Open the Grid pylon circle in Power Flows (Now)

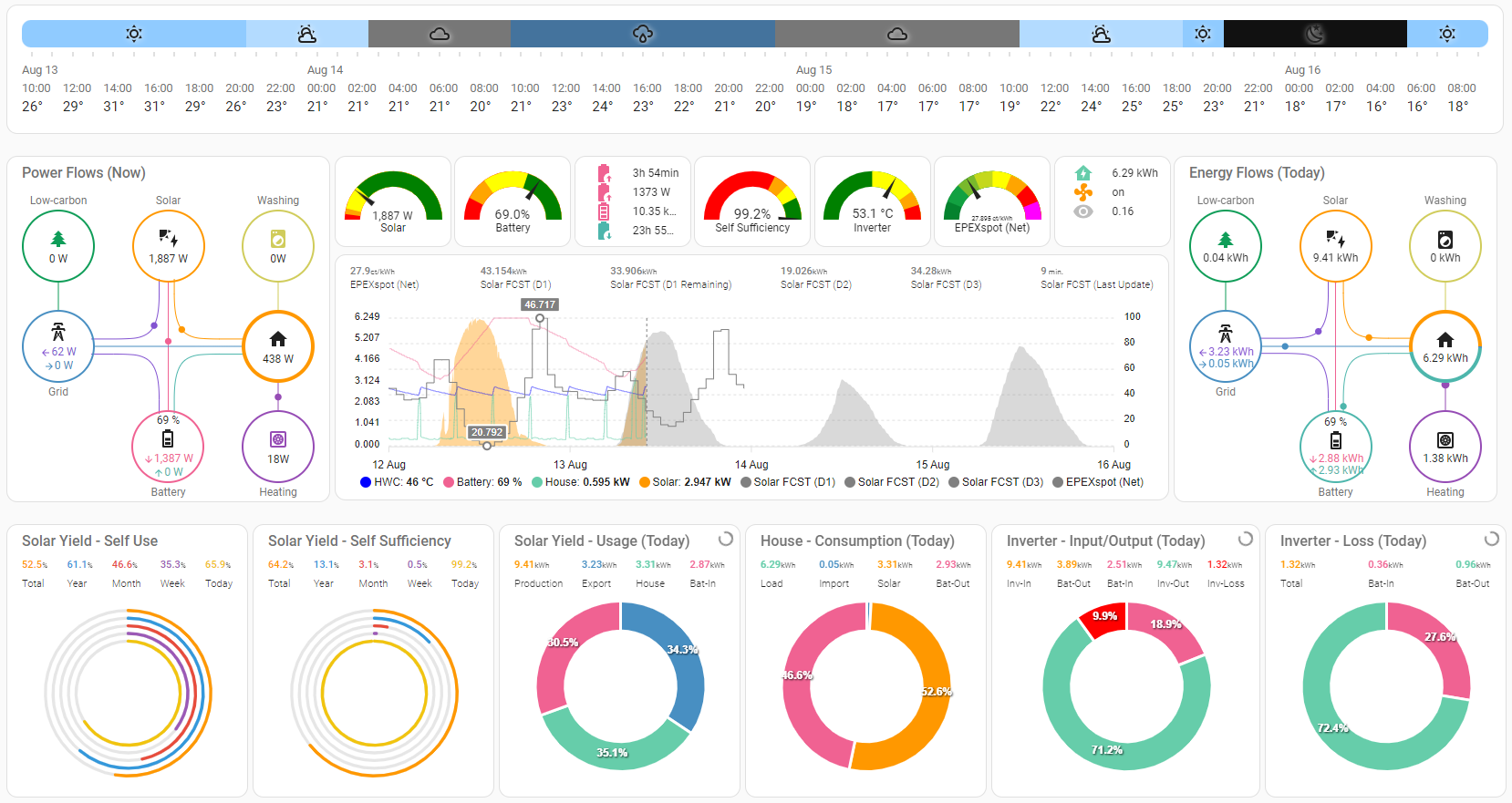(x=58, y=346)
